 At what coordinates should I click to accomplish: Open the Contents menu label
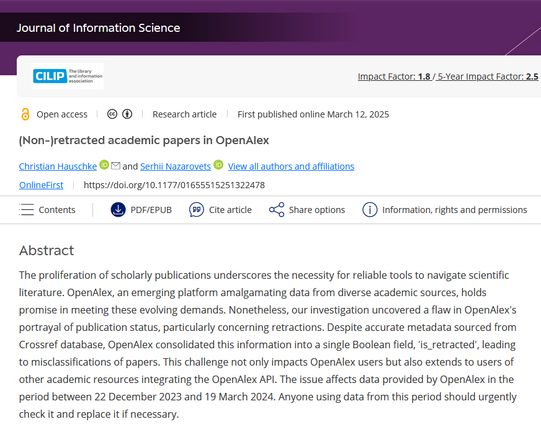(x=57, y=210)
